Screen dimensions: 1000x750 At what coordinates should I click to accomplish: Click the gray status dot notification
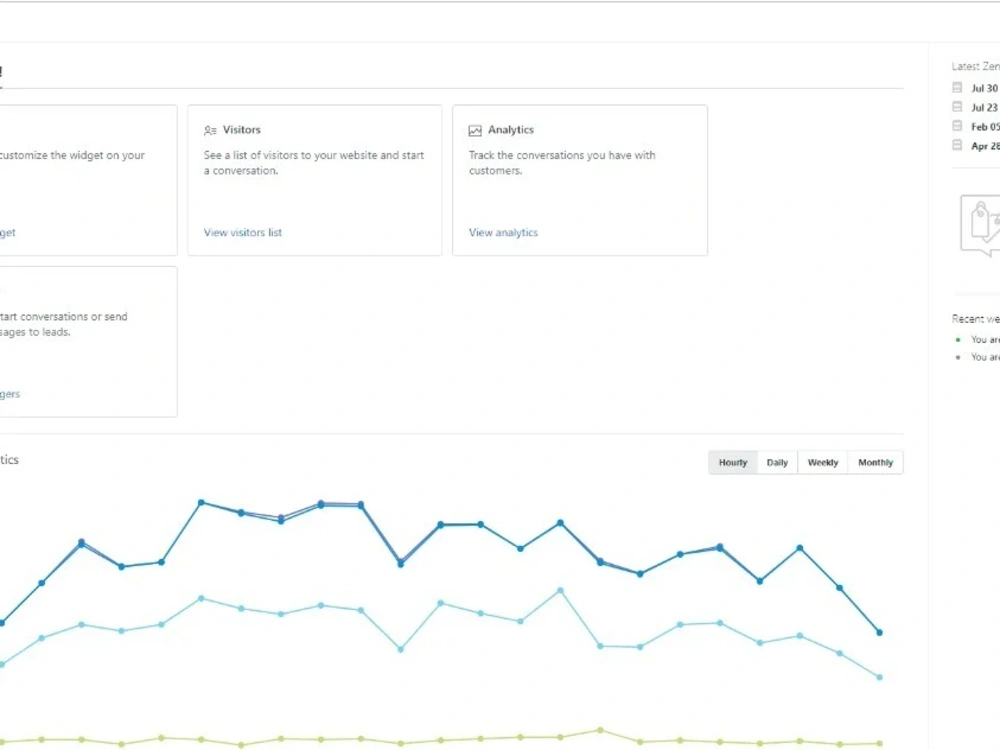(x=958, y=358)
